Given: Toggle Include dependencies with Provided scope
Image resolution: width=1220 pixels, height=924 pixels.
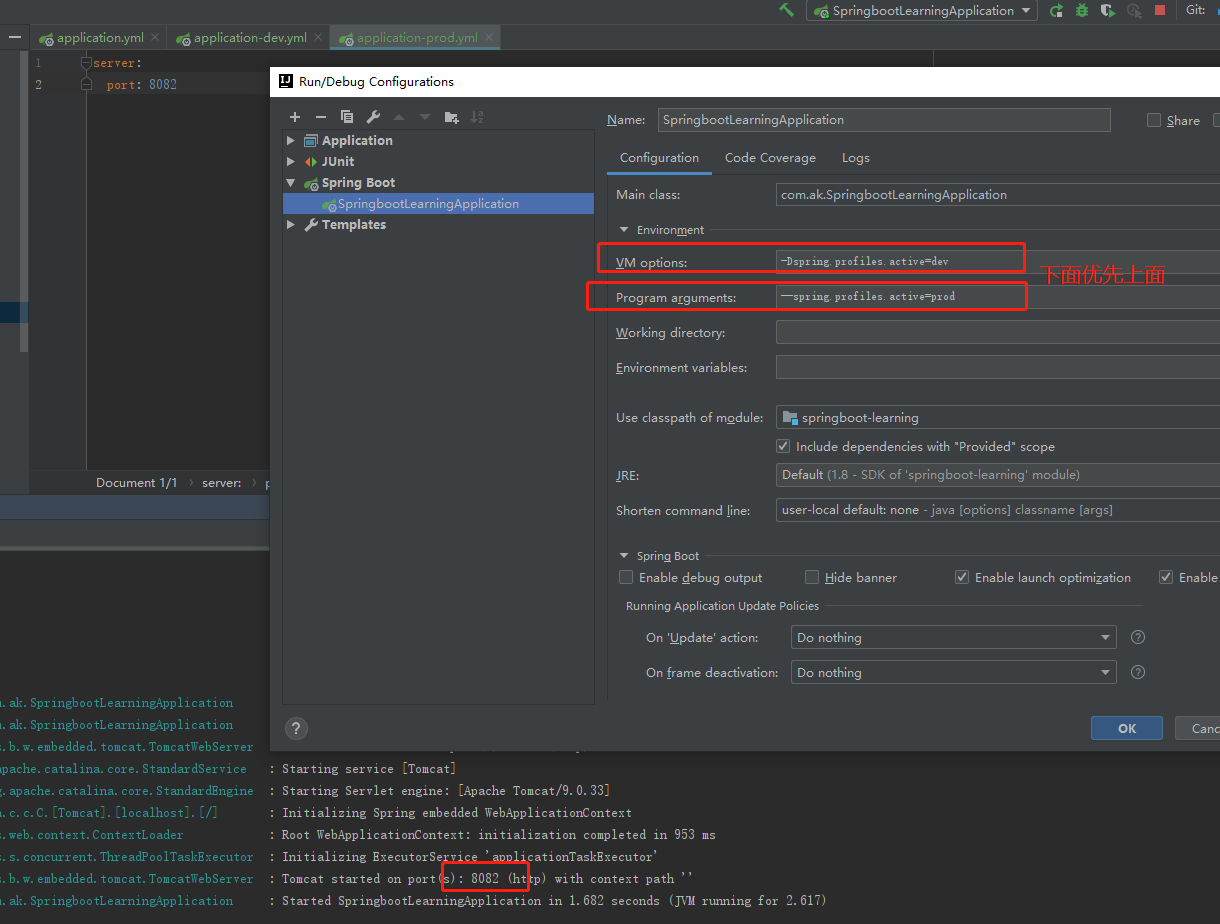Looking at the screenshot, I should [783, 446].
